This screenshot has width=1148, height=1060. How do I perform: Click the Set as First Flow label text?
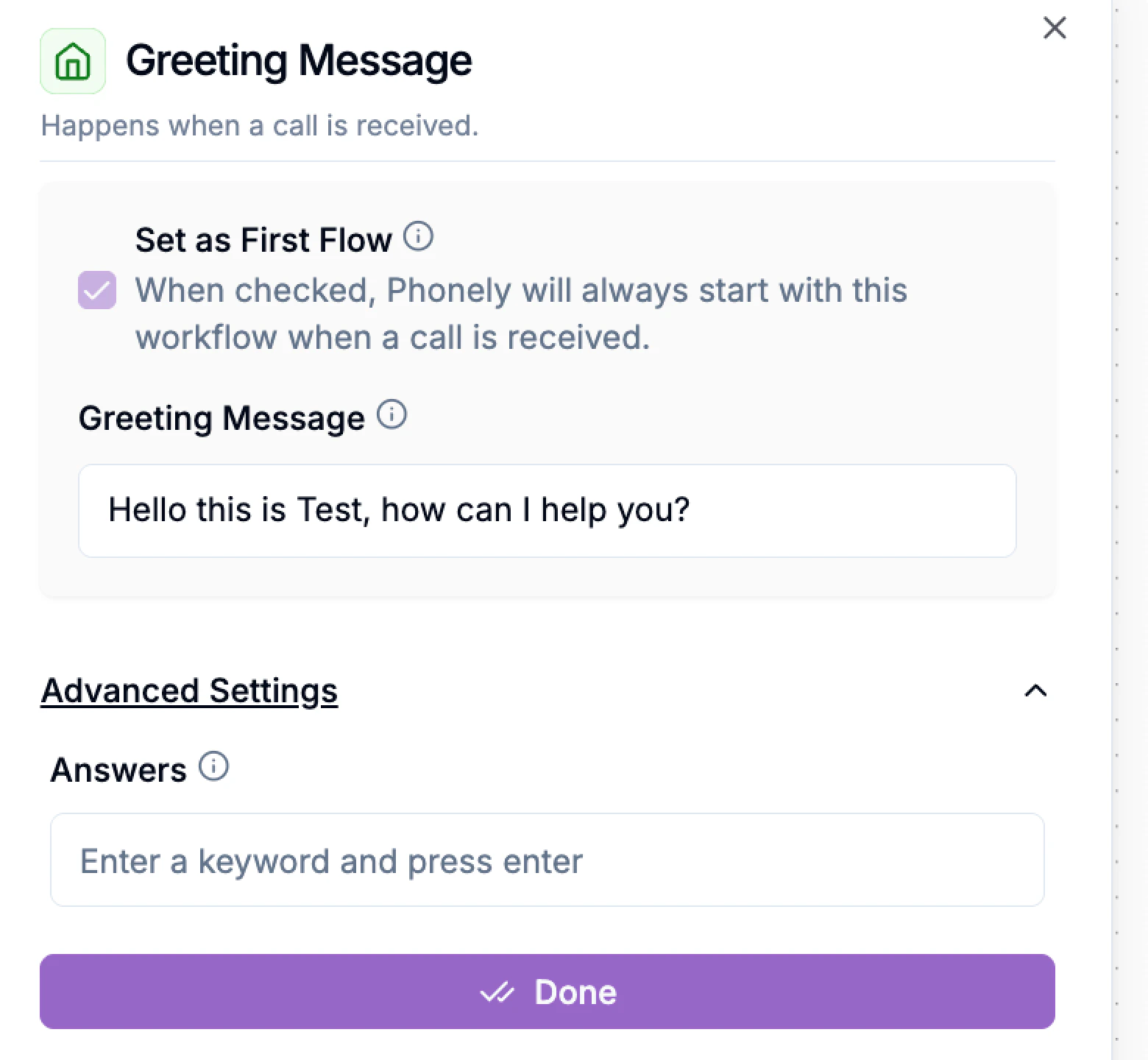(263, 239)
